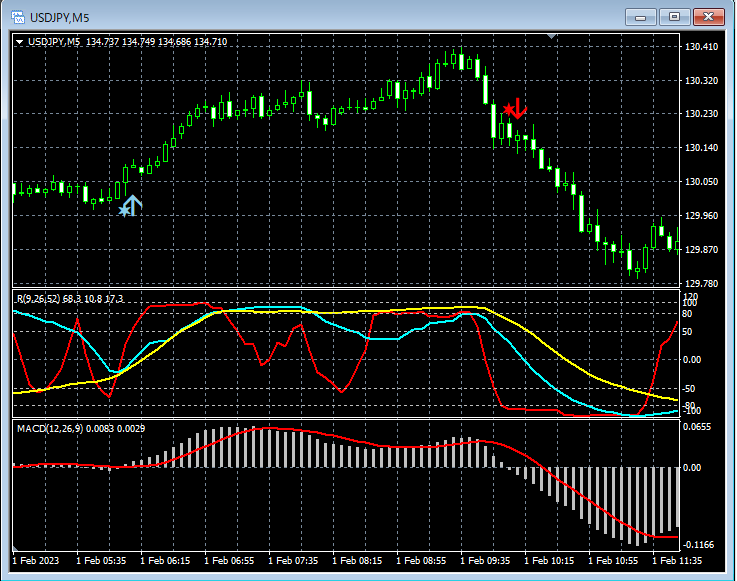Click the red asterisk beside the sell arrow

[x=509, y=108]
